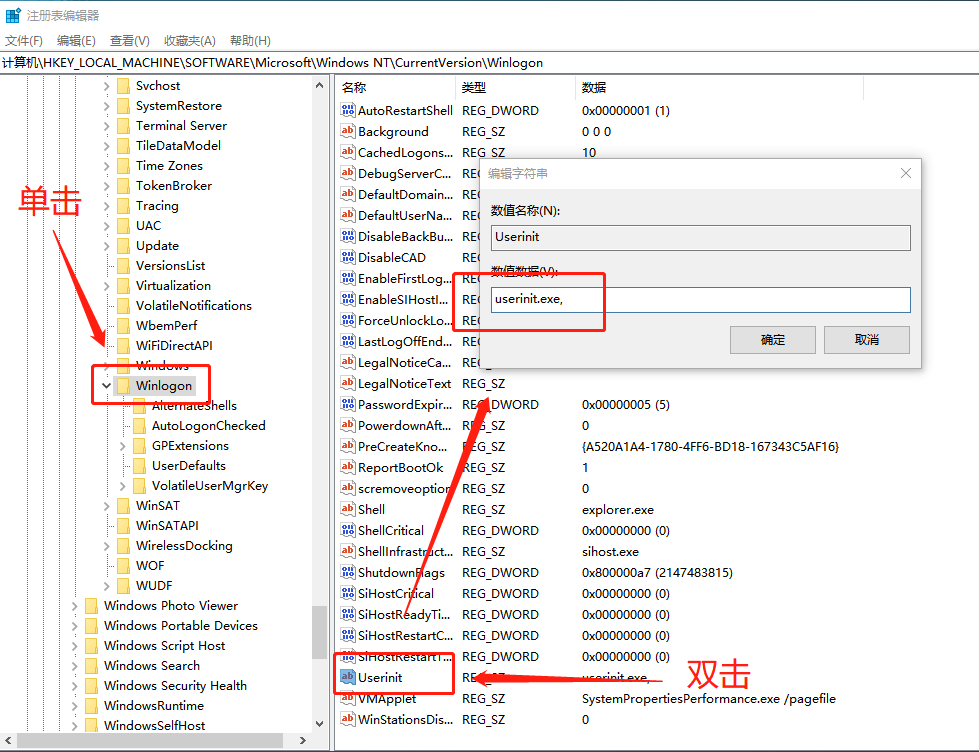The width and height of the screenshot is (979, 752).
Task: Click the Terminal Server folder icon
Action: 124,126
